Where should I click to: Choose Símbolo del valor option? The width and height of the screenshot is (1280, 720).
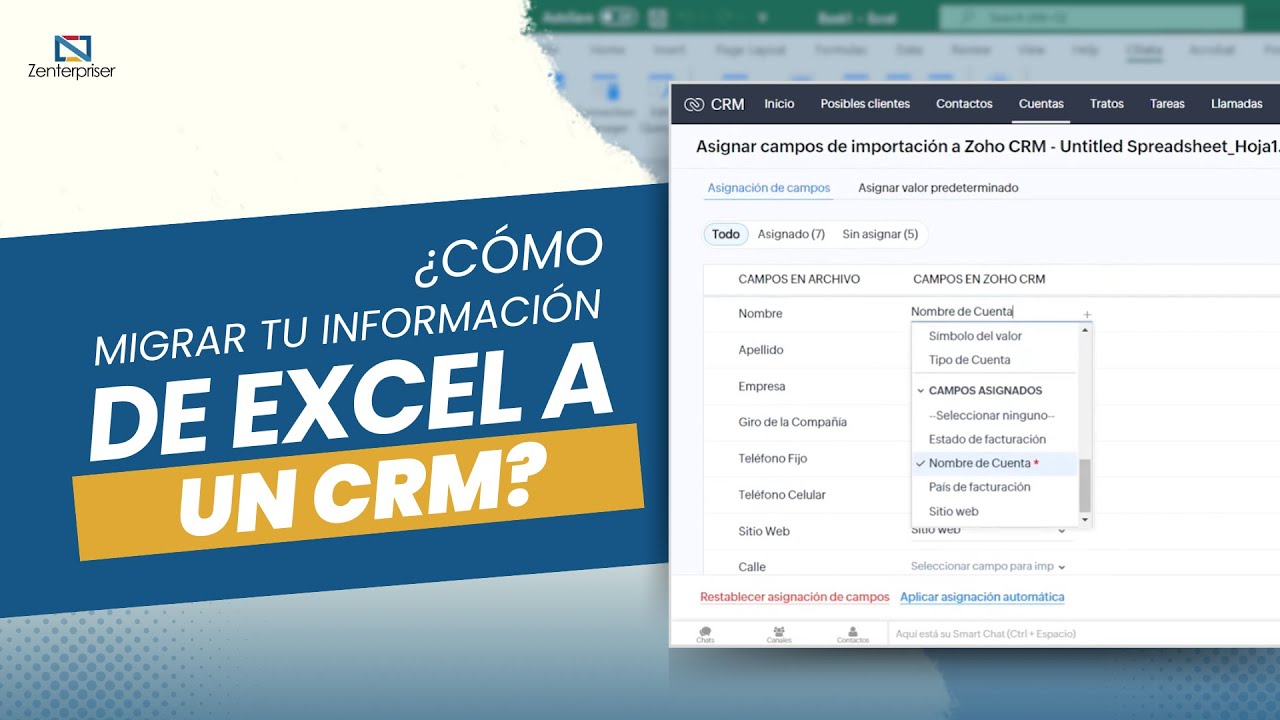(975, 336)
